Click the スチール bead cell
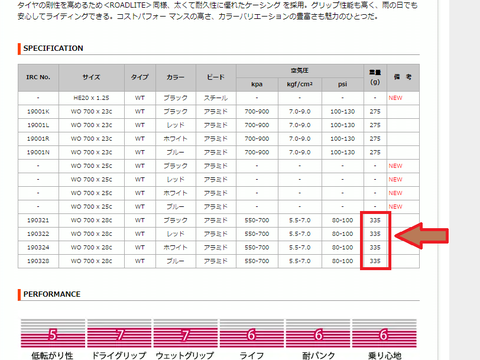 click(216, 98)
